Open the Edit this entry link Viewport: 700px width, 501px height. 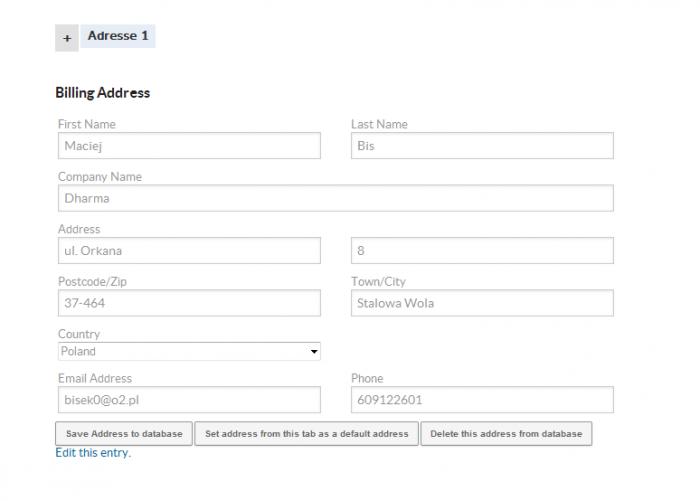[92, 453]
